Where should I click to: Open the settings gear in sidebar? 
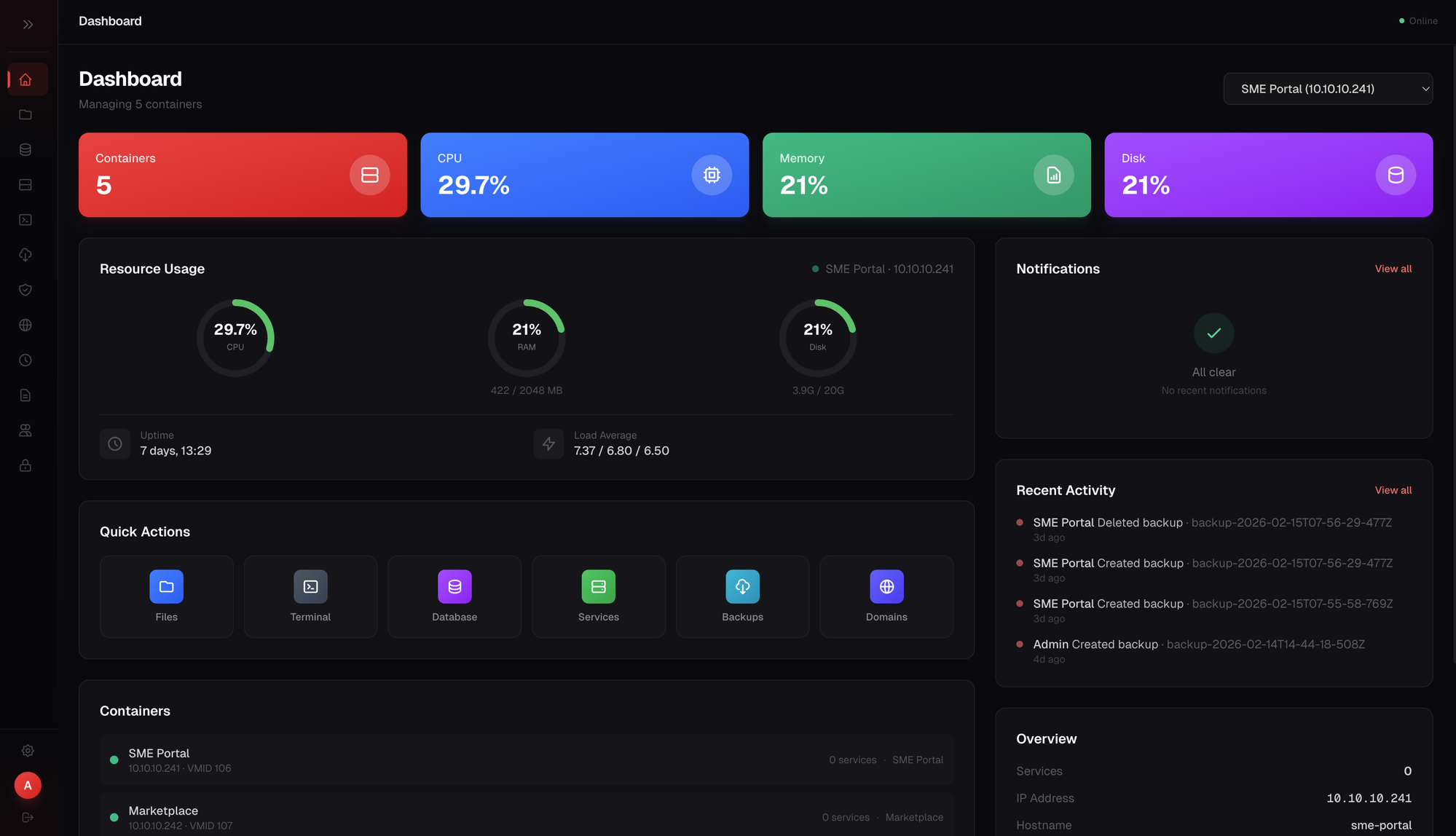tap(28, 750)
